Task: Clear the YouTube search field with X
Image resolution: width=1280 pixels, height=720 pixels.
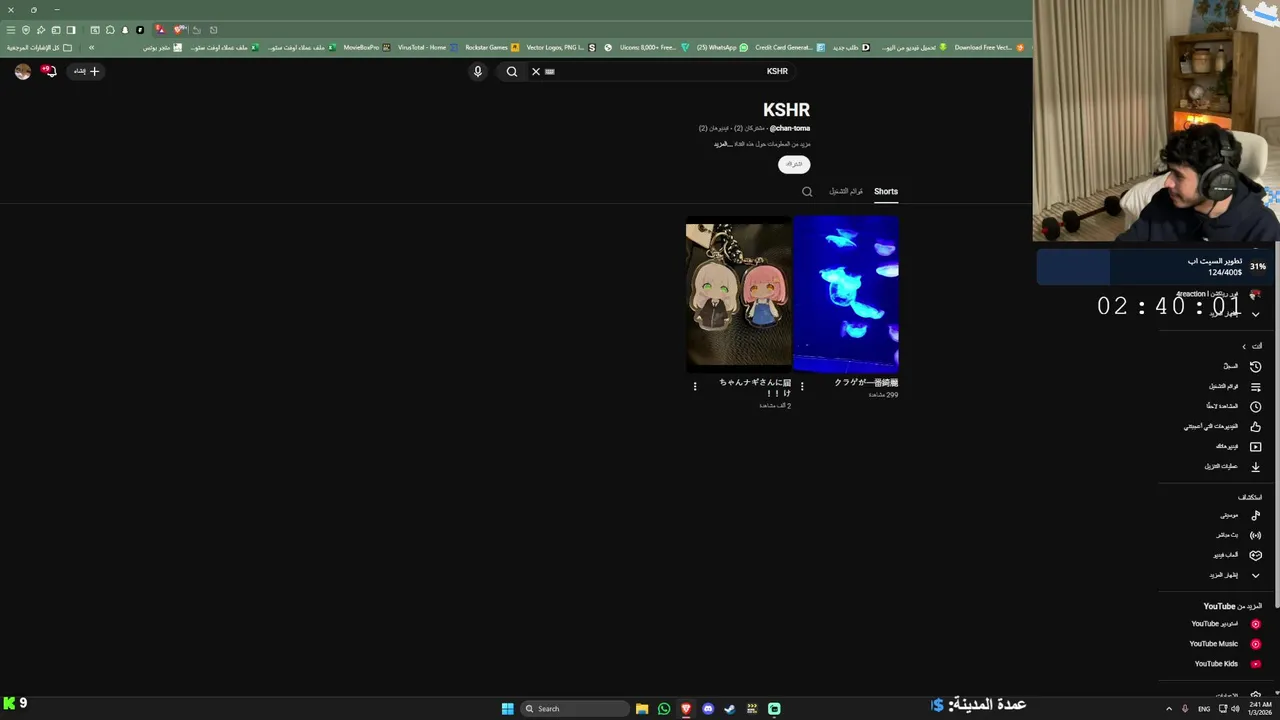Action: pyautogui.click(x=536, y=71)
